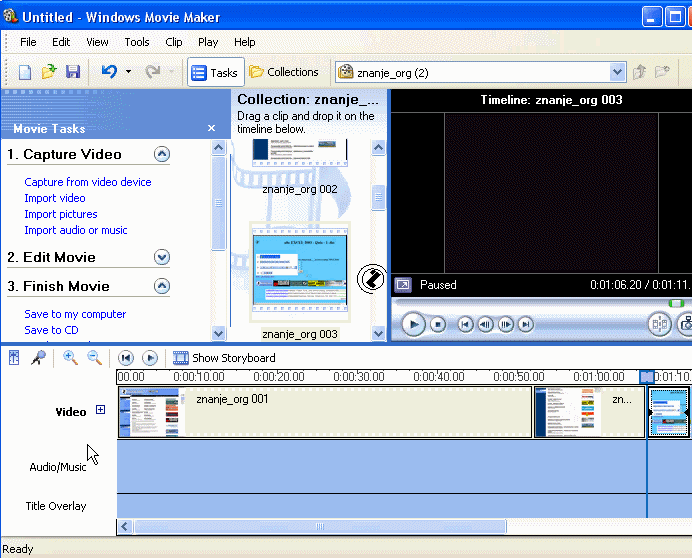The height and width of the screenshot is (558, 692).
Task: Click the timeline horizontal scrollbar thumb
Action: point(320,527)
